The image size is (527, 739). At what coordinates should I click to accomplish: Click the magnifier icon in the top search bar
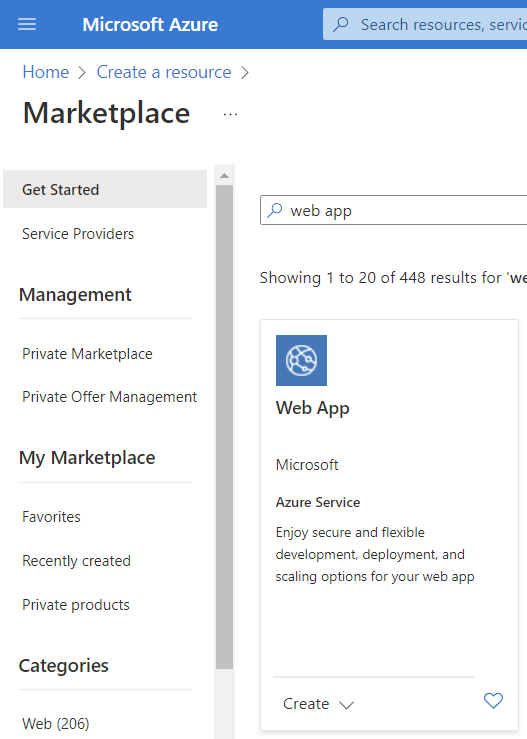click(x=340, y=24)
